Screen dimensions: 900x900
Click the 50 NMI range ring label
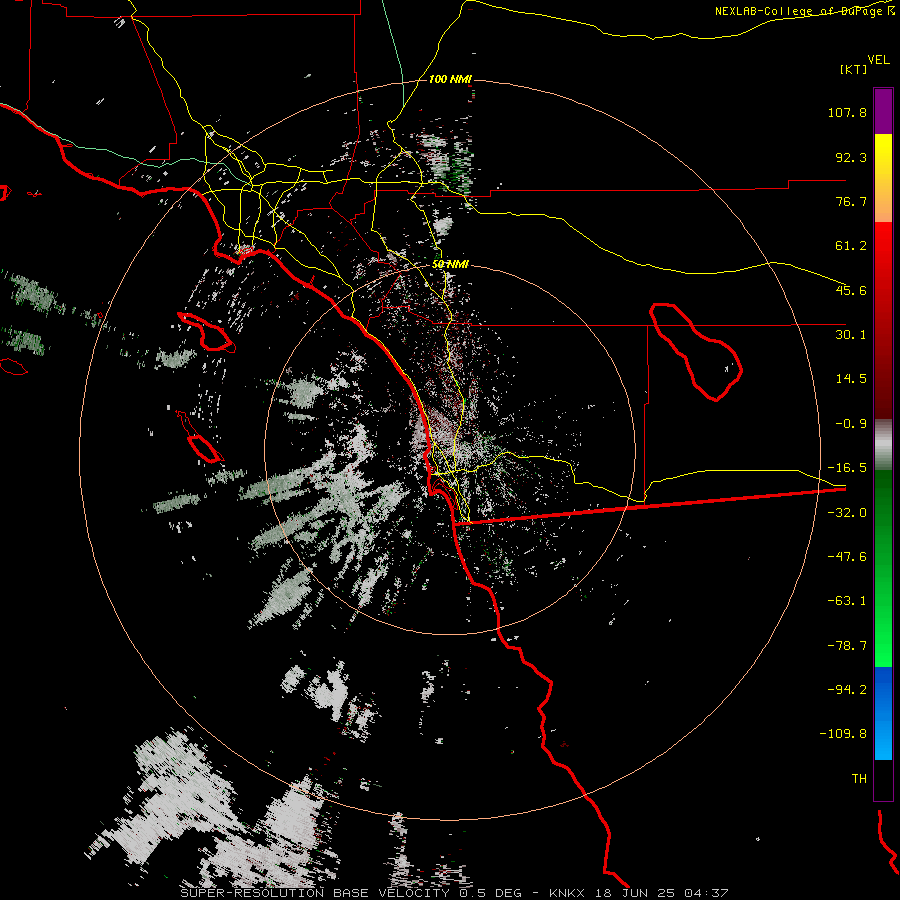[x=450, y=264]
